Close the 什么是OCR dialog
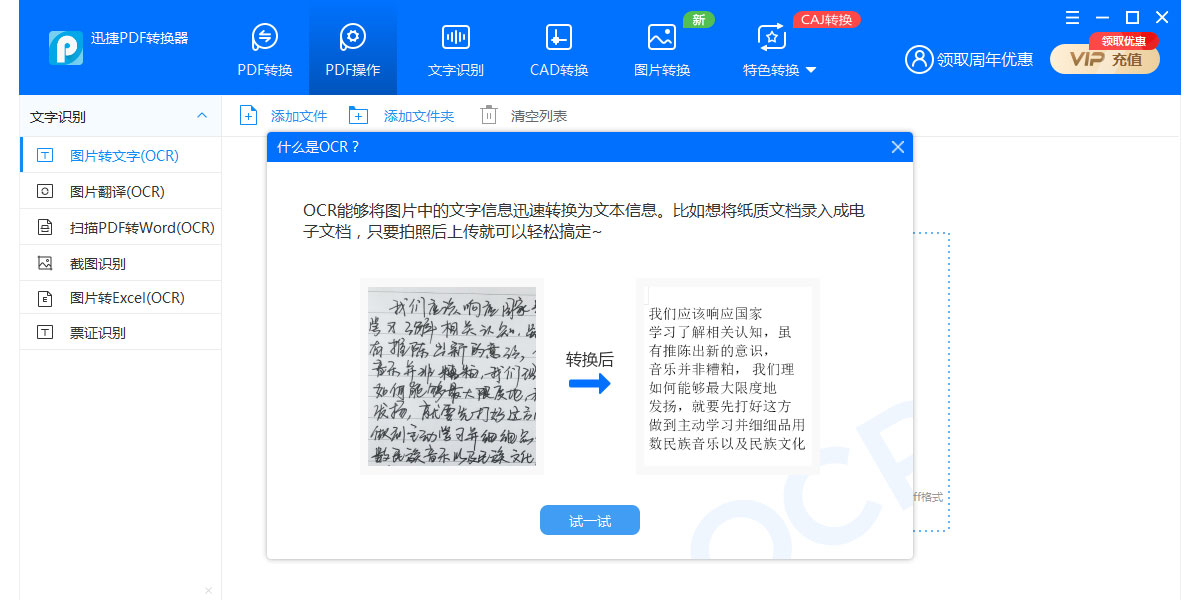The width and height of the screenshot is (1200, 600). point(897,147)
